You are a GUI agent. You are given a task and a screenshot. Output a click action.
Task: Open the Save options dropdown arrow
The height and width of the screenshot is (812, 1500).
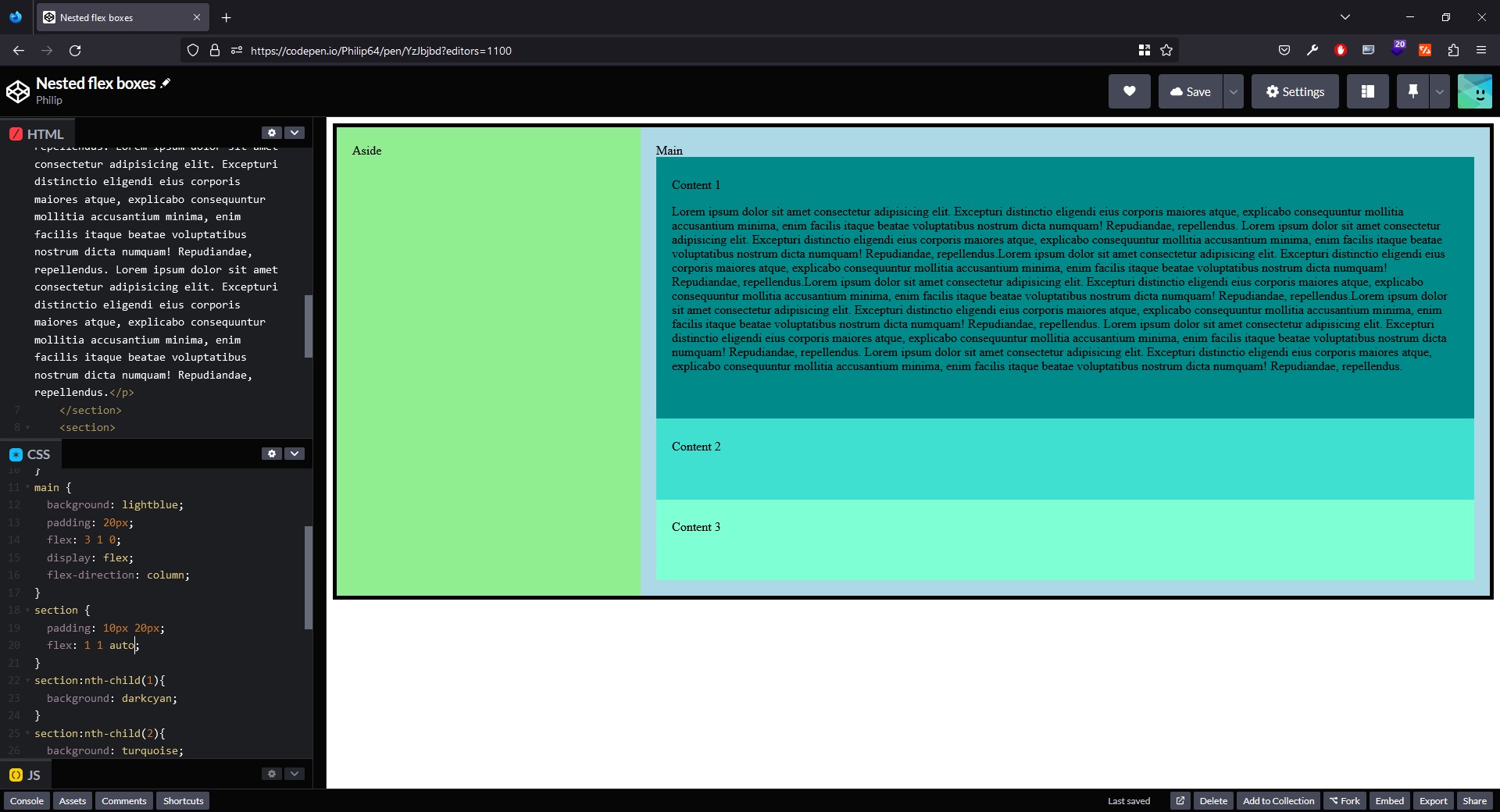1233,91
